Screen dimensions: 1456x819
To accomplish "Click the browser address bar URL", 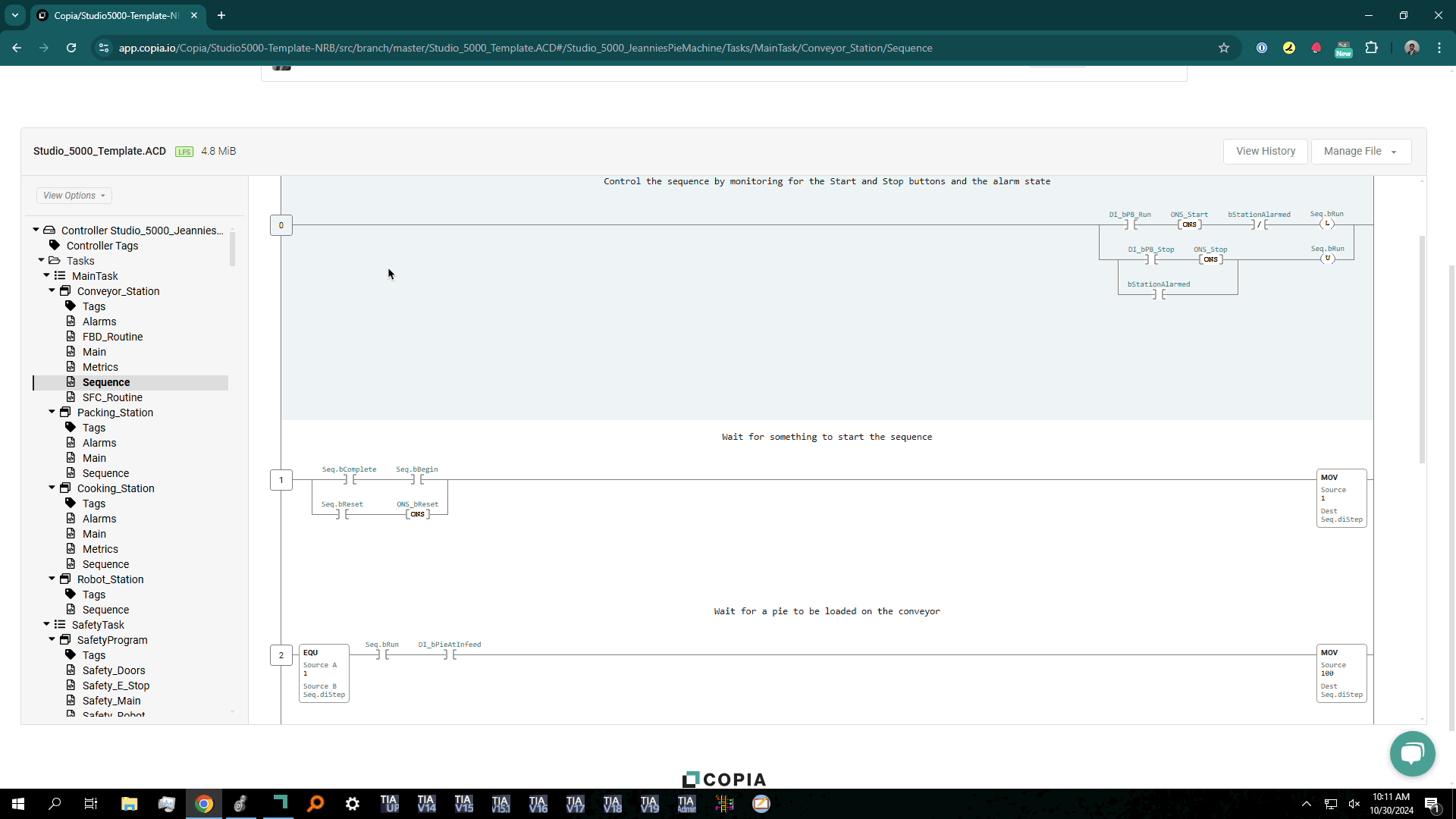I will 525,48.
